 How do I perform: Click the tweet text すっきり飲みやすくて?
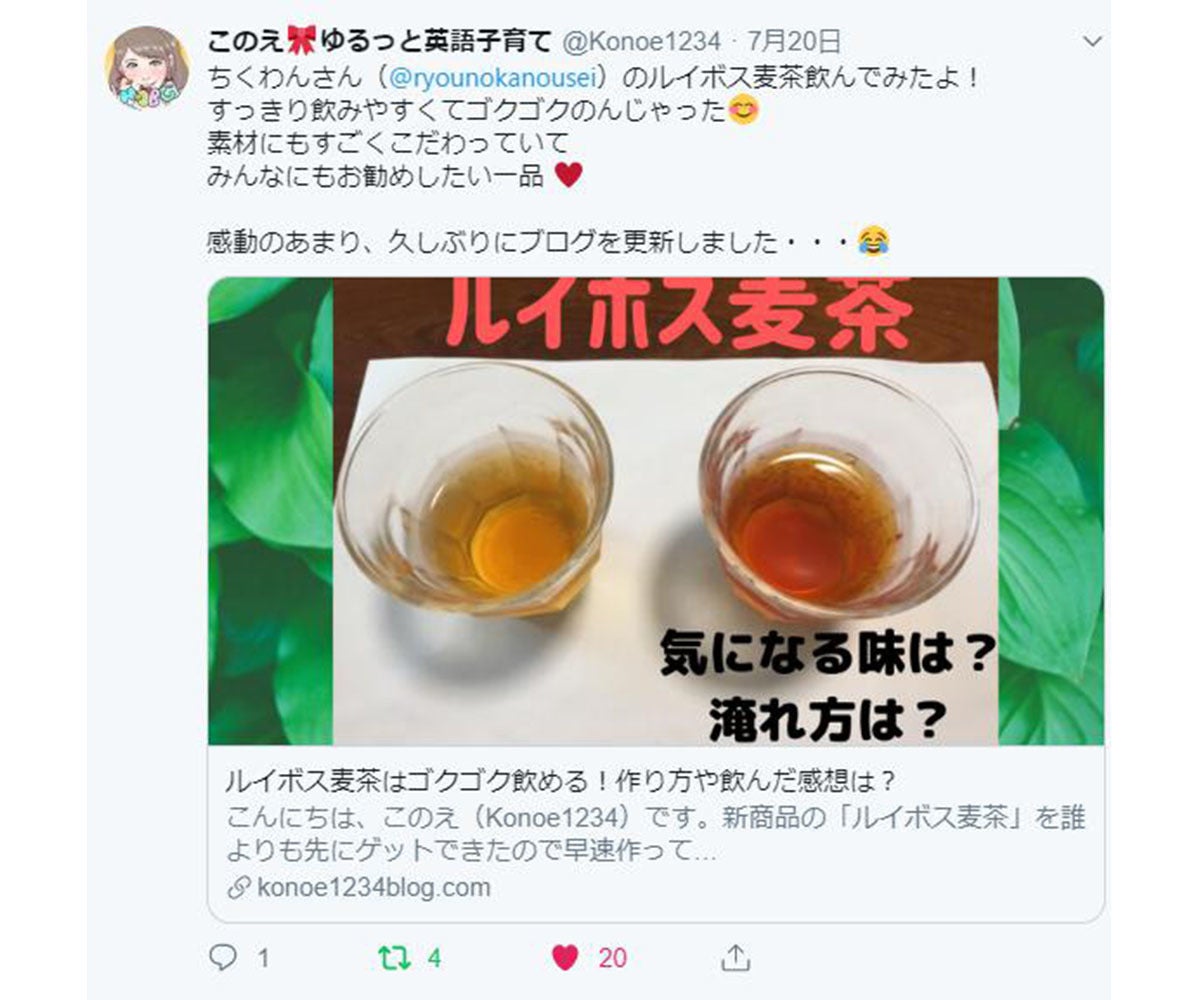click(x=482, y=109)
